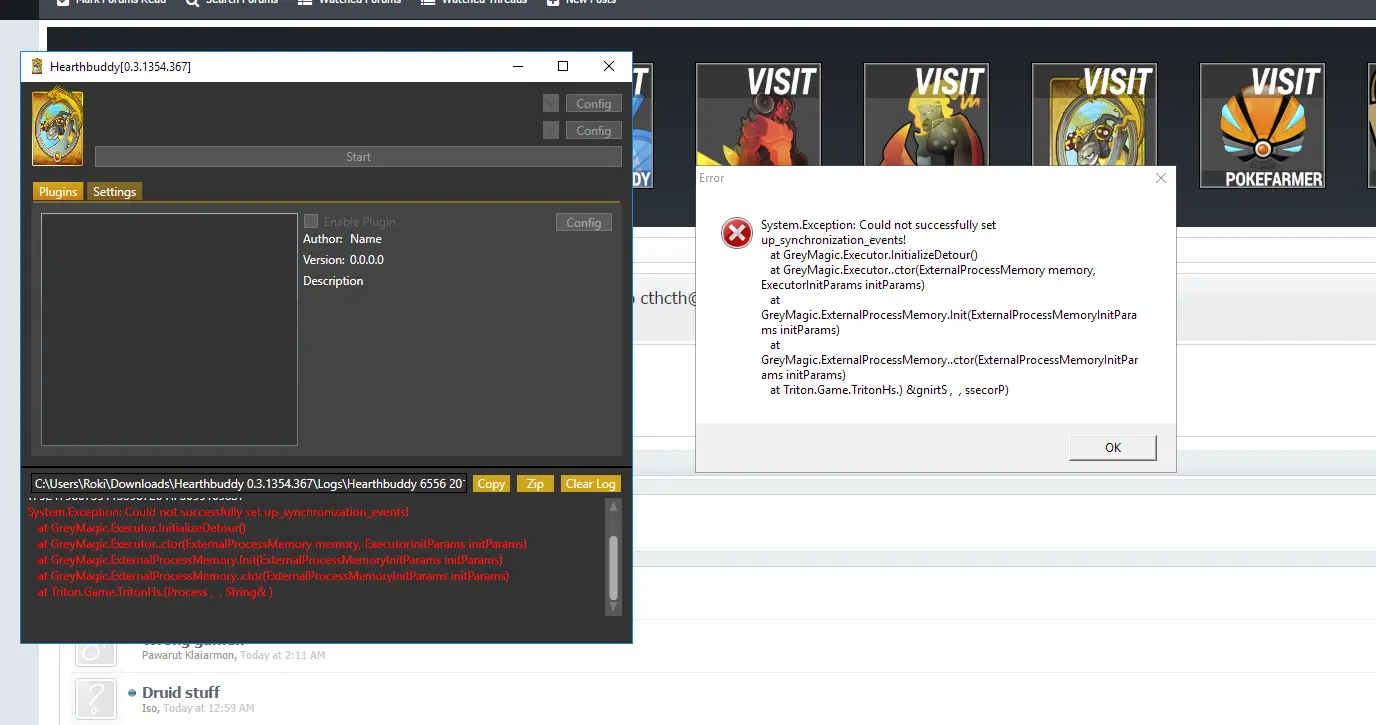Click the Hearthbuddy title bar icon
Viewport: 1376px width, 725px height.
point(37,66)
